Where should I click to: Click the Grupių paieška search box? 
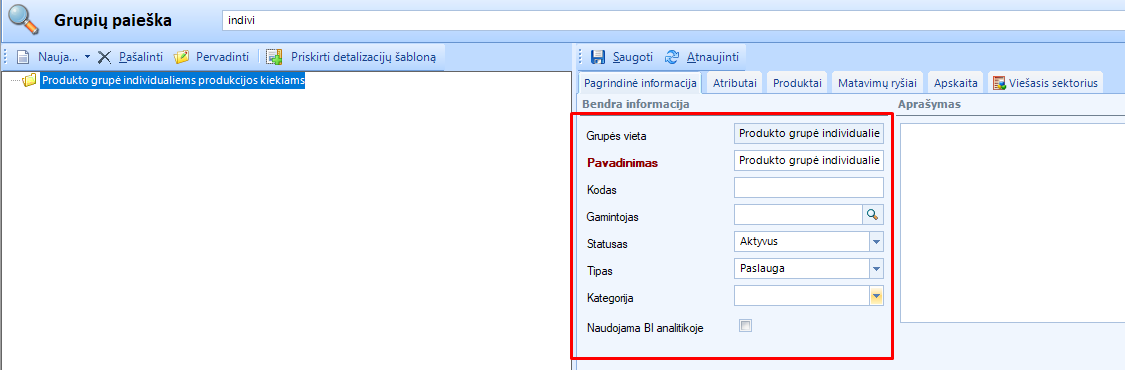click(x=674, y=21)
